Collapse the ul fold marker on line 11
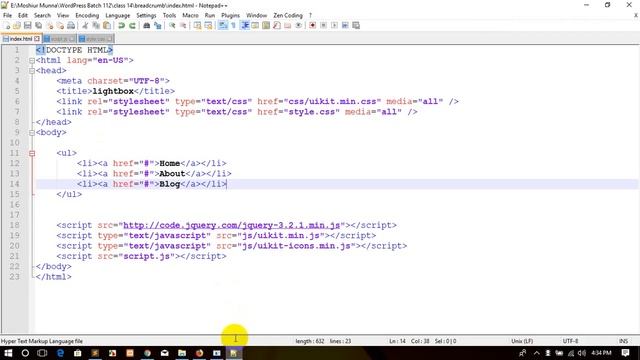 coord(32,153)
